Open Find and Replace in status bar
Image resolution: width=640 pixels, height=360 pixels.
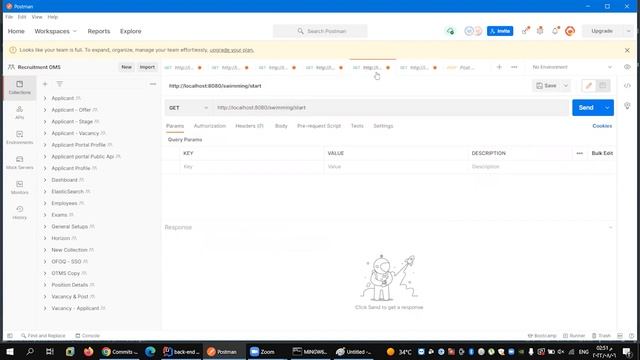[43, 336]
